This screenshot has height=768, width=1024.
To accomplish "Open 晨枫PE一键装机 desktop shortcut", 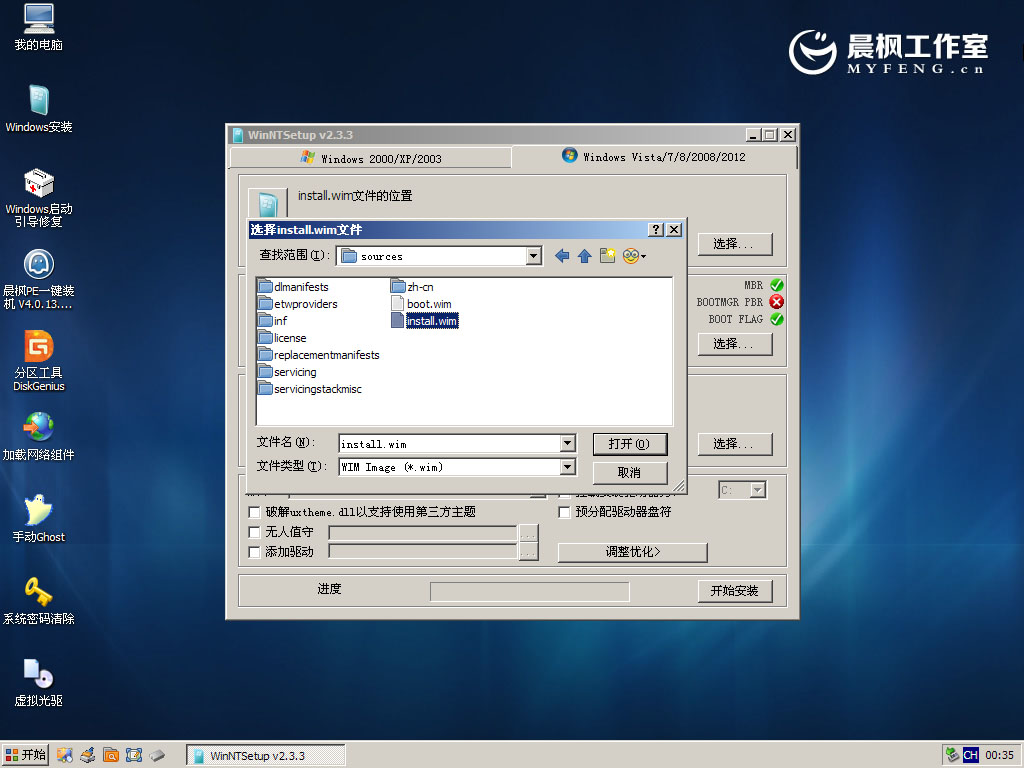I will click(x=39, y=280).
